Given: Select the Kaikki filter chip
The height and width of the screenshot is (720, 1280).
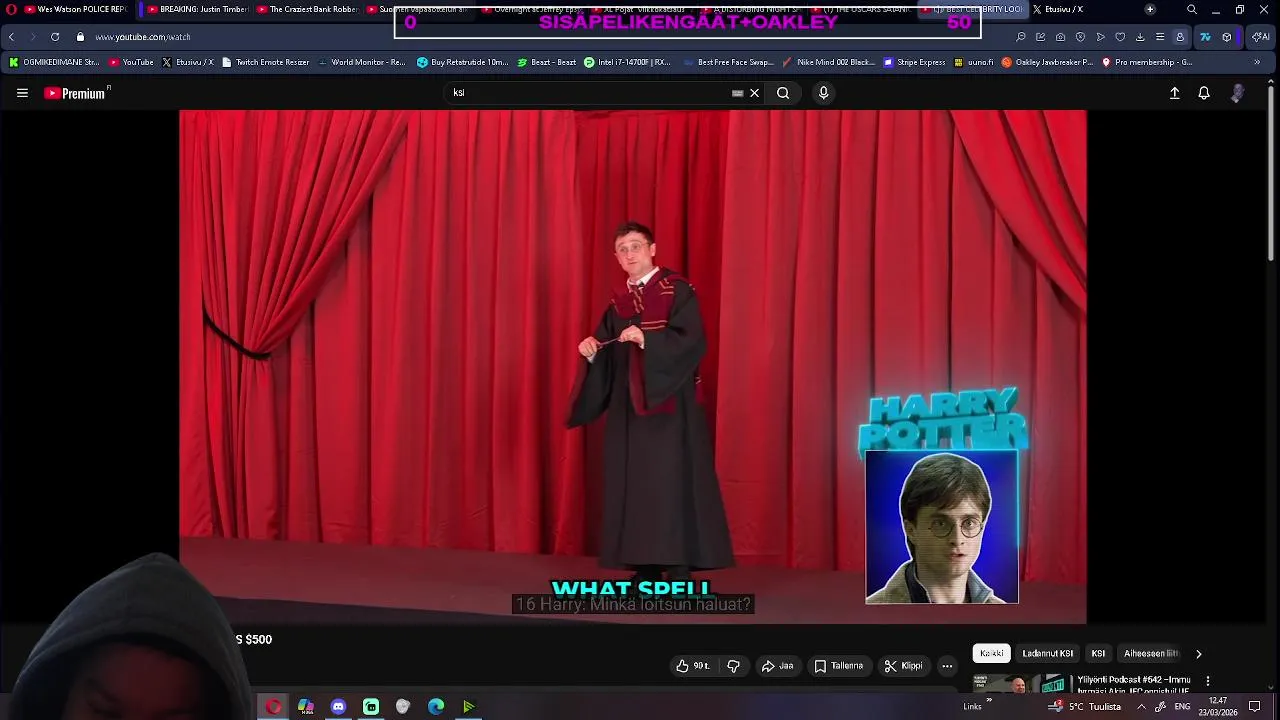Looking at the screenshot, I should [992, 653].
